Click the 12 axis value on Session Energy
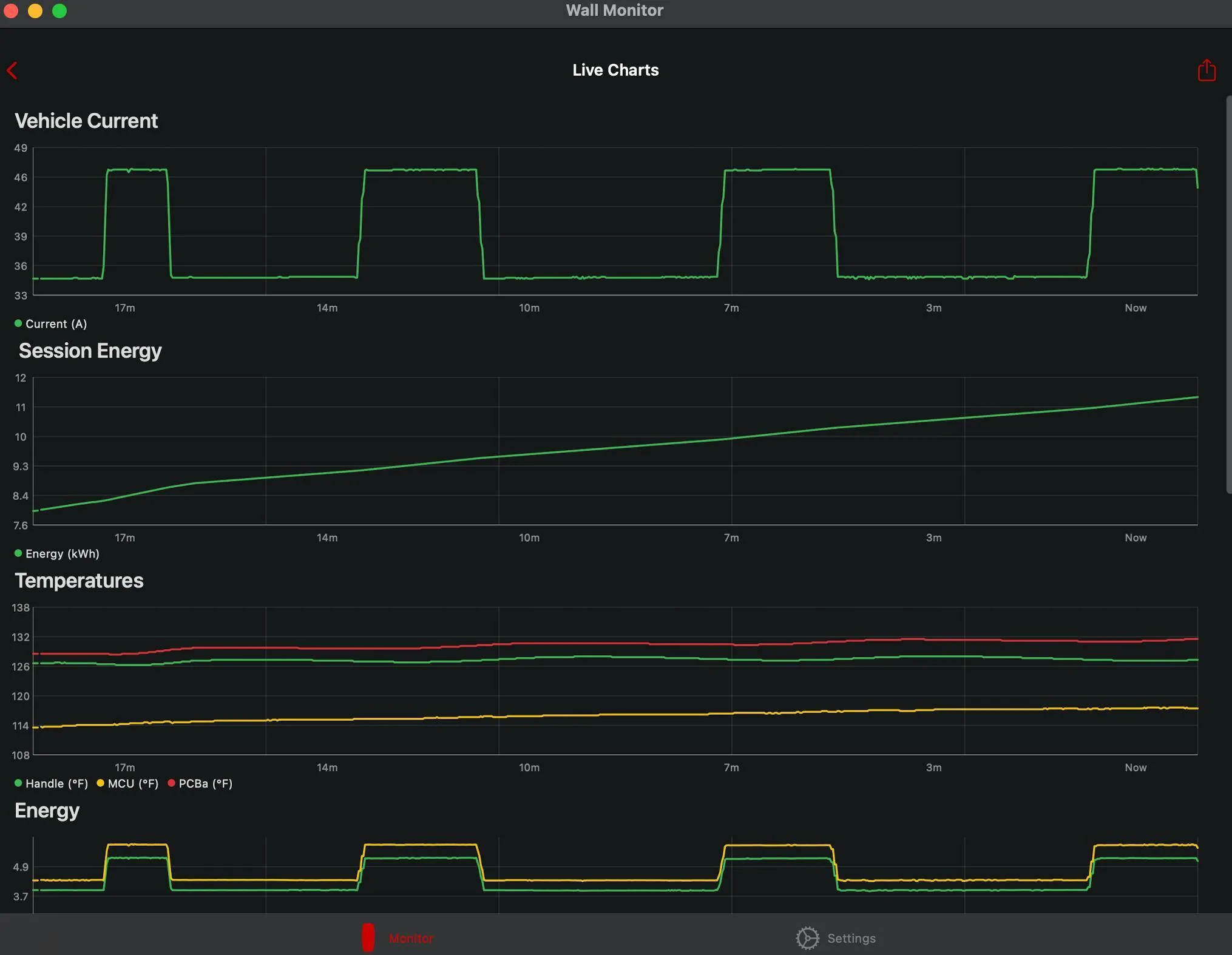Viewport: 1232px width, 955px height. [21, 378]
